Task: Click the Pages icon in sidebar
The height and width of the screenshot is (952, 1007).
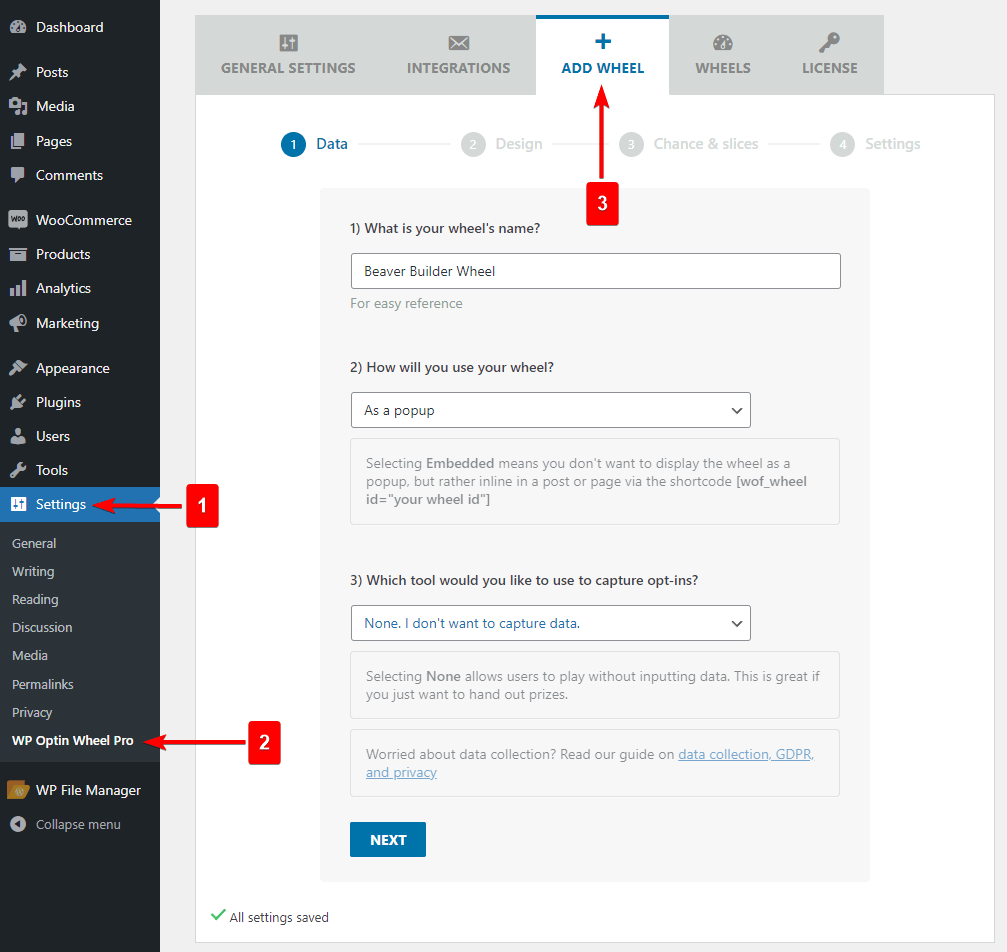Action: (18, 141)
